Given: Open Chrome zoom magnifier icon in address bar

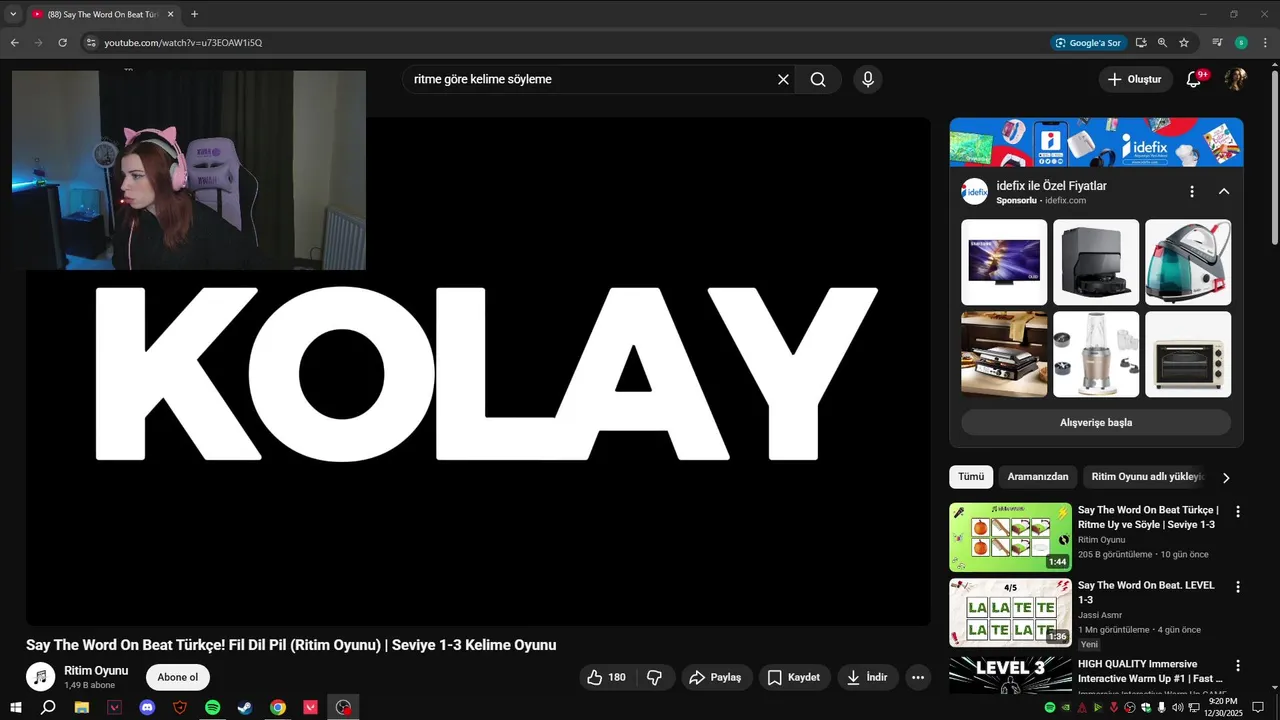Looking at the screenshot, I should pyautogui.click(x=1162, y=43).
